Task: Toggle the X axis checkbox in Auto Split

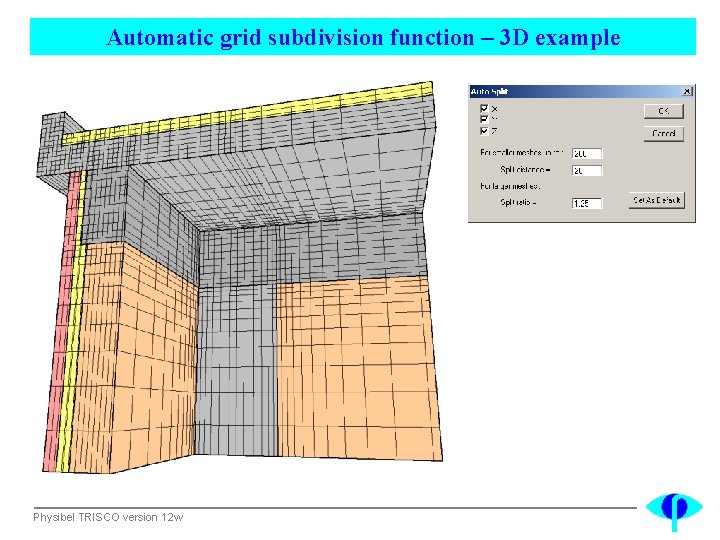Action: [x=484, y=108]
